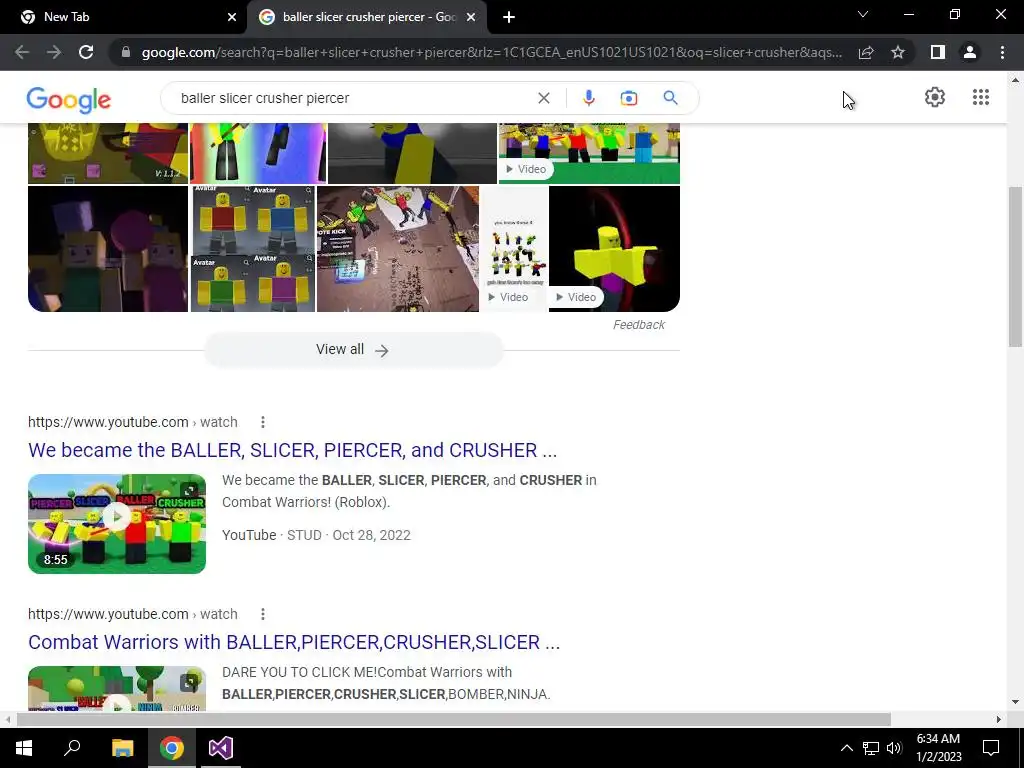Open the Windows Start menu
The image size is (1024, 768).
click(x=24, y=748)
